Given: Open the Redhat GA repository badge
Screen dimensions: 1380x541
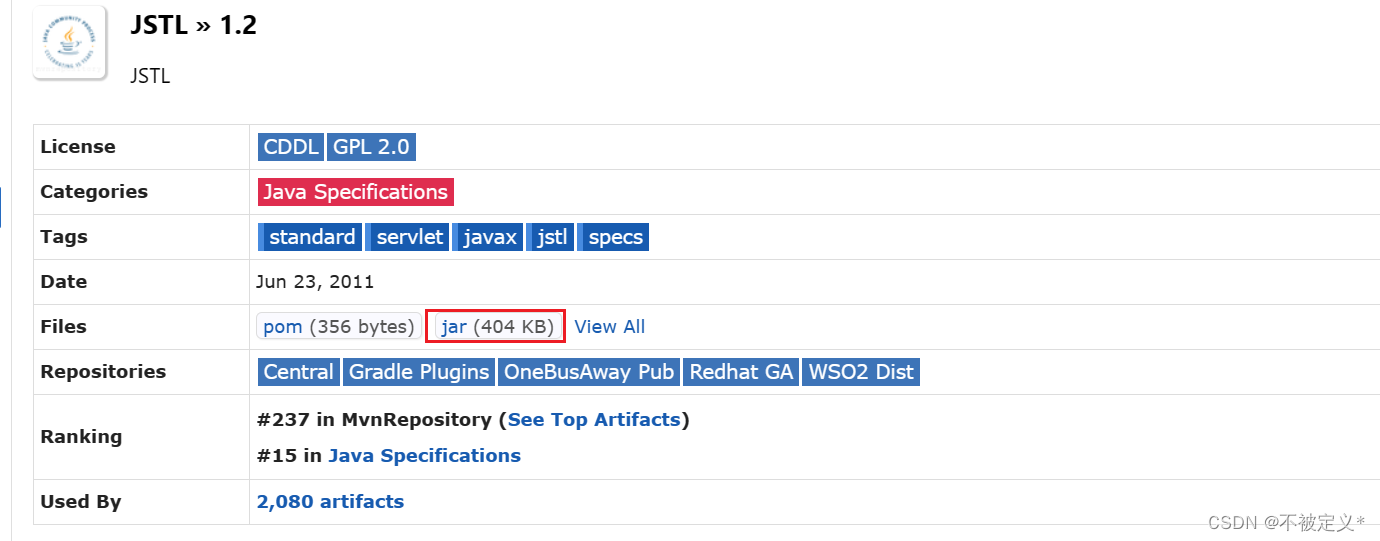Looking at the screenshot, I should coord(742,372).
